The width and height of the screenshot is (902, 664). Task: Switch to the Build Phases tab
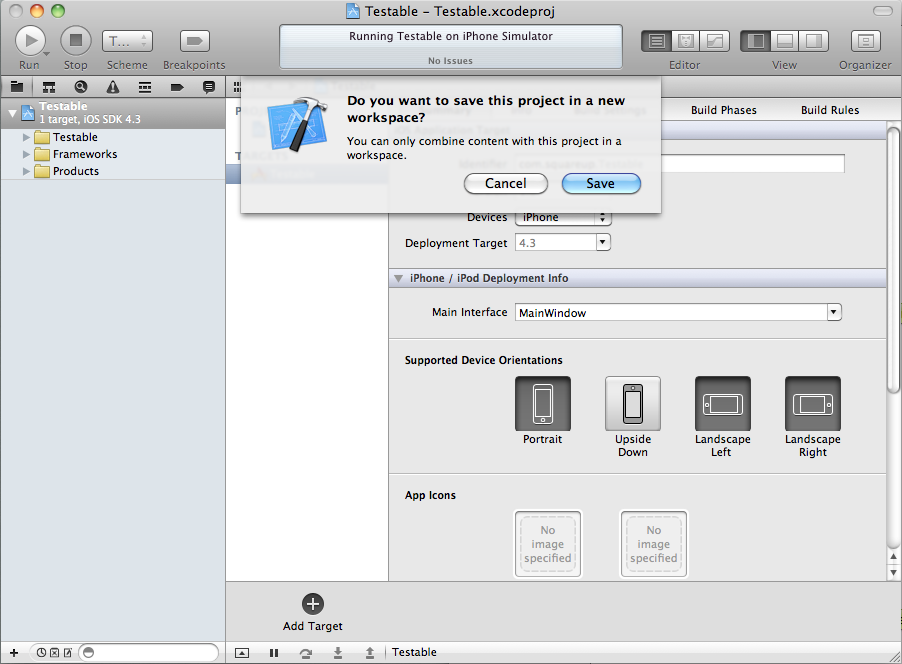coord(723,110)
